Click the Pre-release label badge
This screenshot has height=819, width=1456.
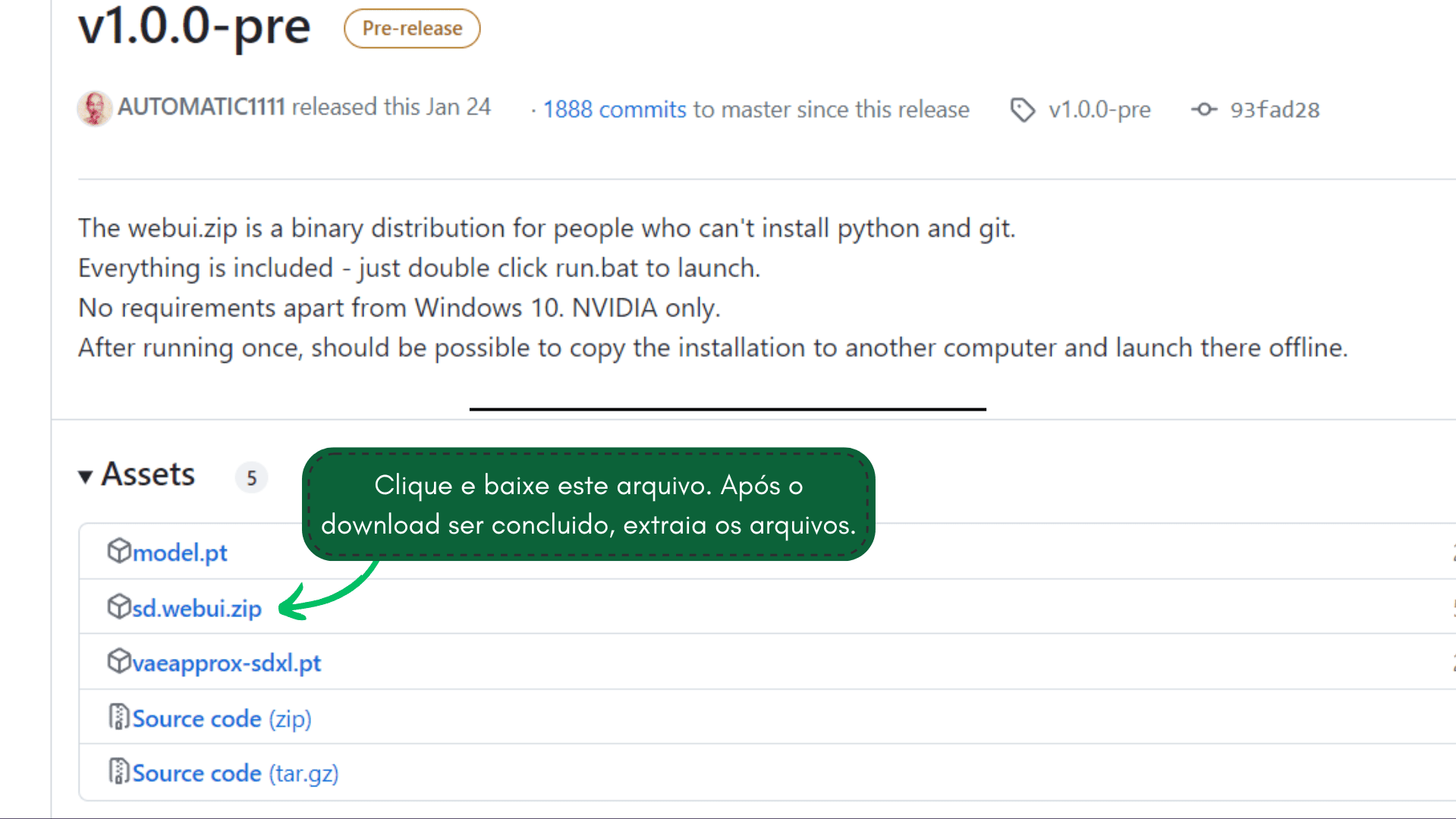[x=412, y=29]
